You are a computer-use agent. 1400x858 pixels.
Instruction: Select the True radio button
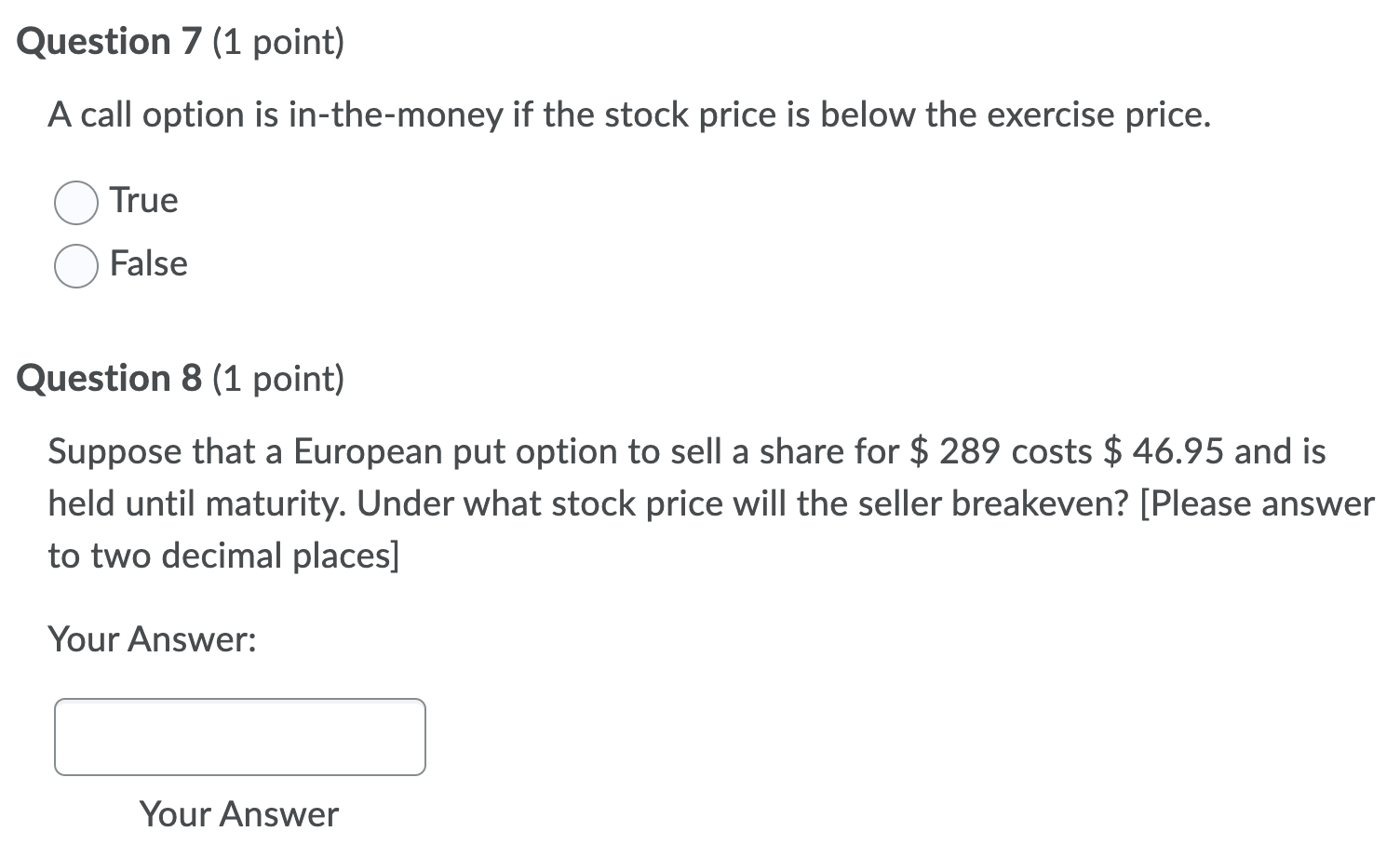pos(76,203)
